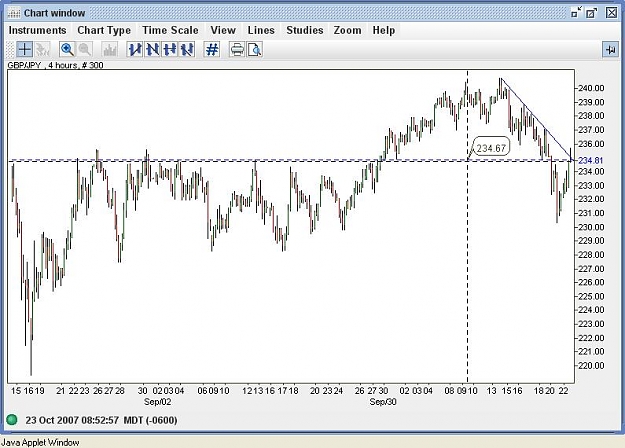Select the falling trend line tool

[152, 49]
